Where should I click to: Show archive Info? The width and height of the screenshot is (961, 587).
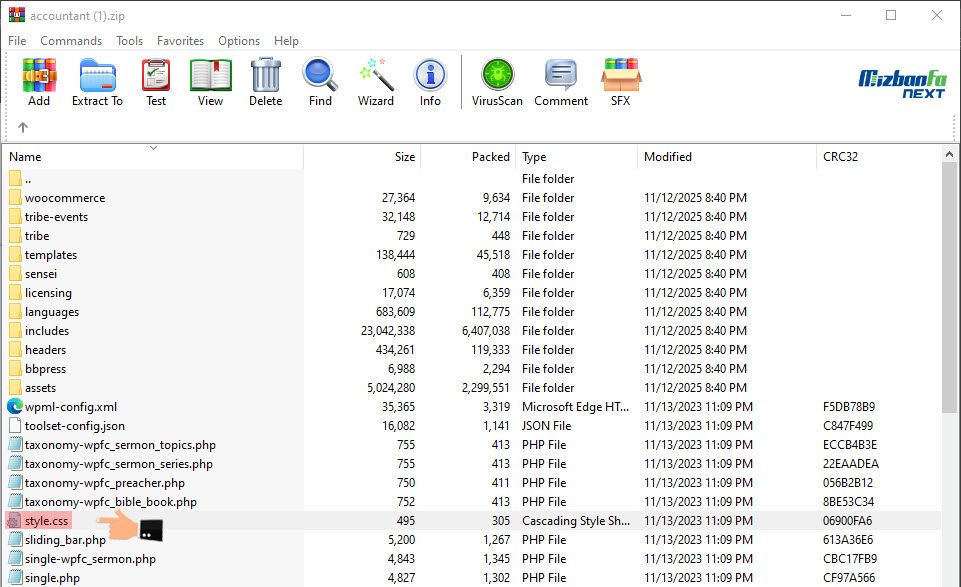[430, 80]
